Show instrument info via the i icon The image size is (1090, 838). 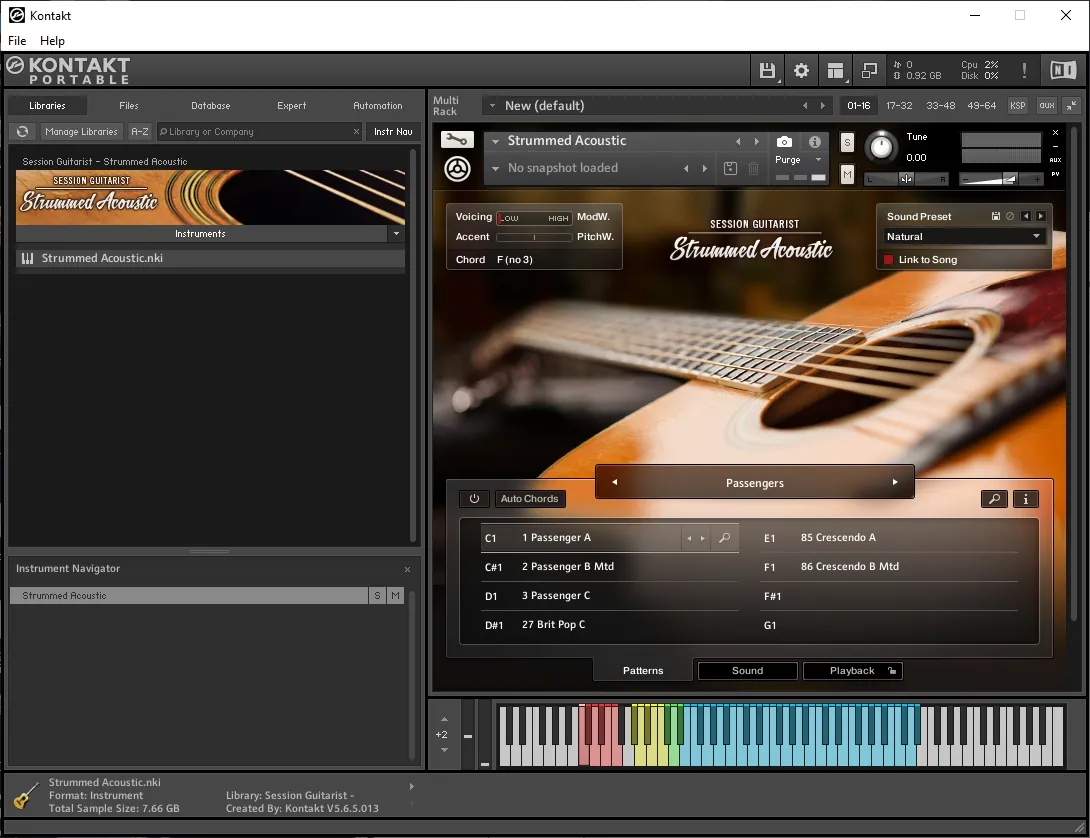click(814, 141)
